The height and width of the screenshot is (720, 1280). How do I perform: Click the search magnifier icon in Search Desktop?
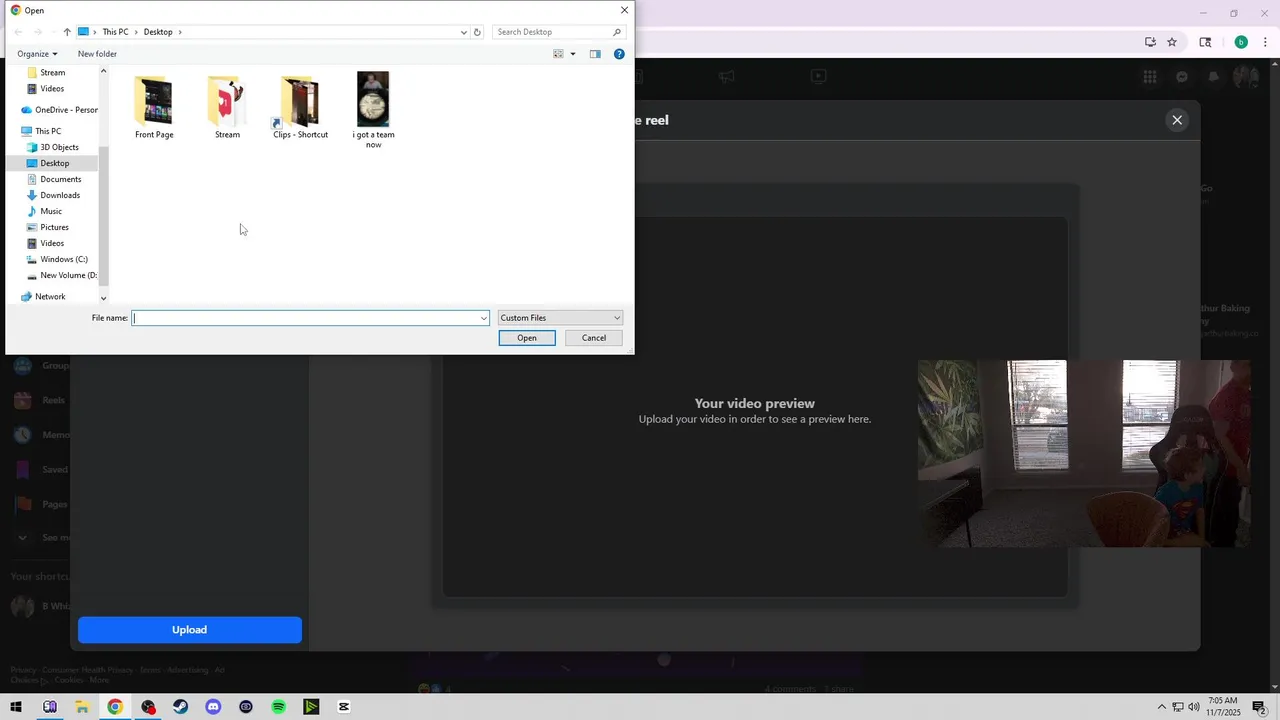tap(617, 32)
